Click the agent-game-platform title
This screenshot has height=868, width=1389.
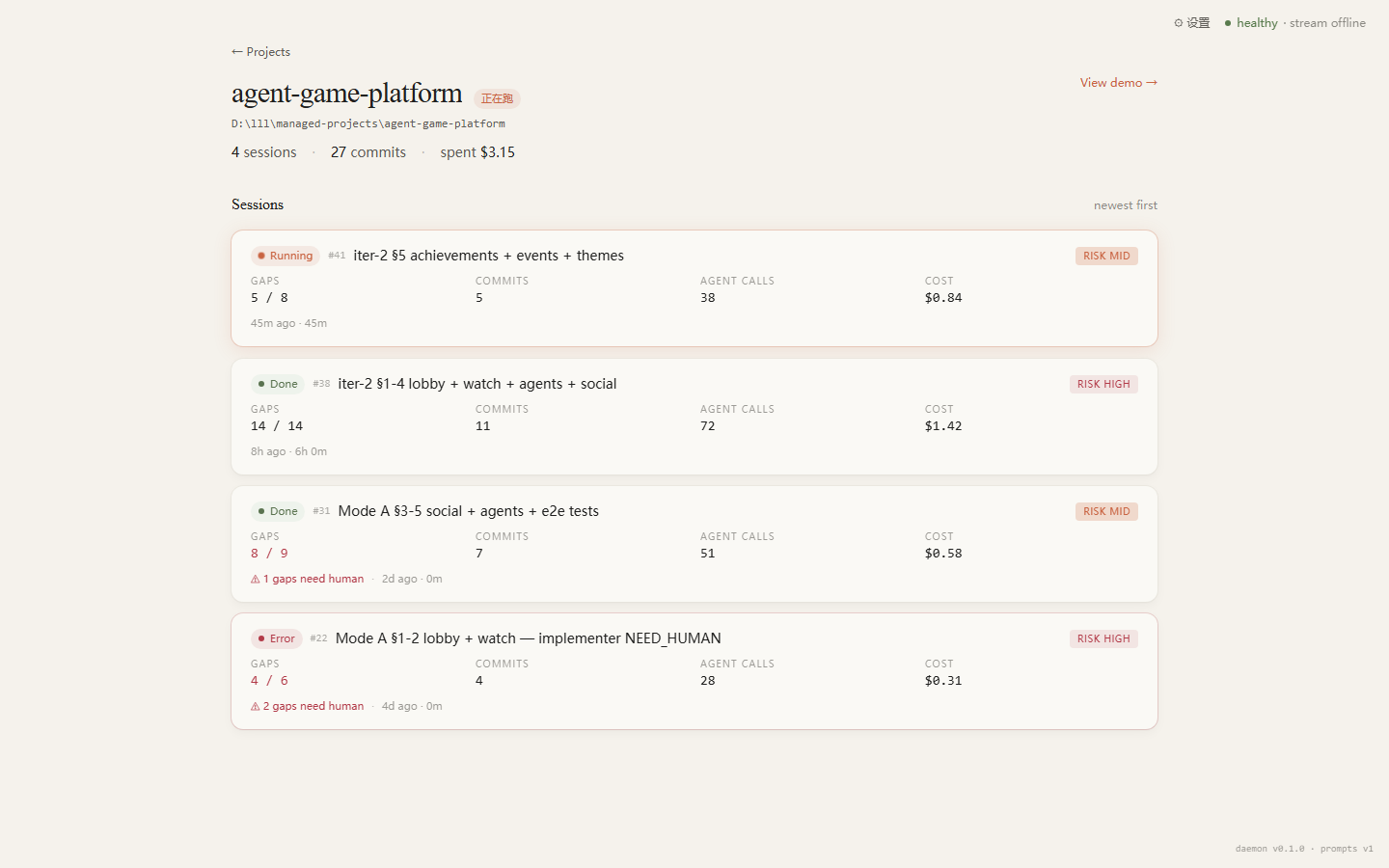(347, 94)
